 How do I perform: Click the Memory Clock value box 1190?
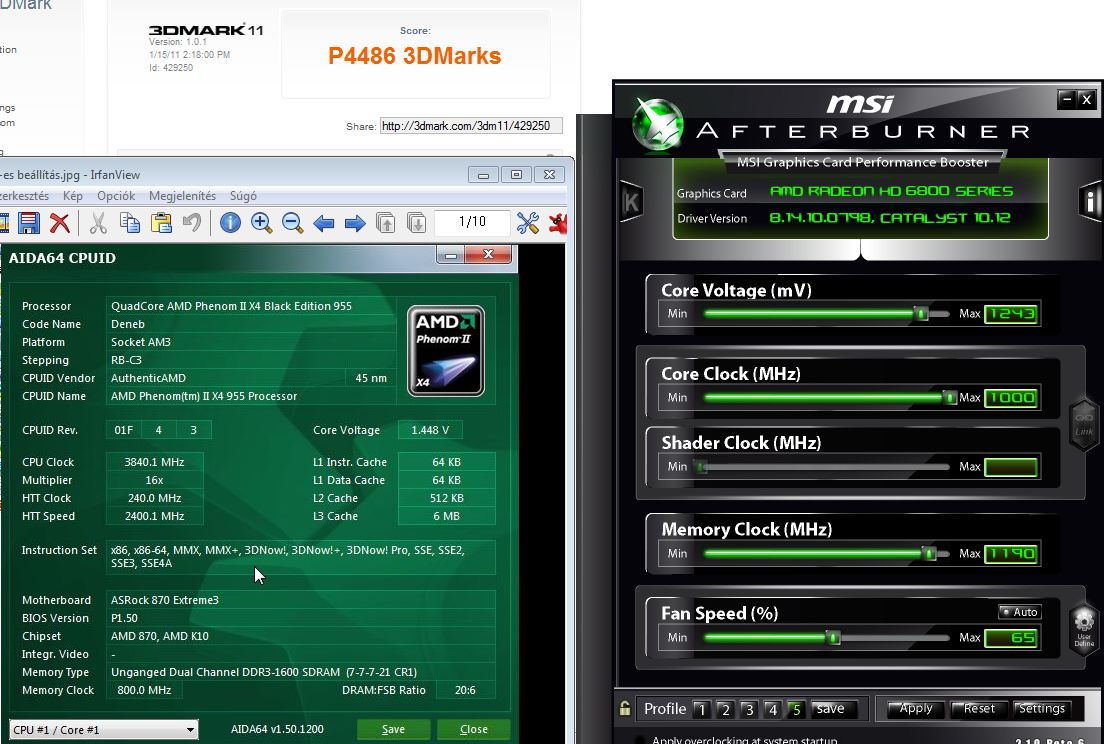[x=1011, y=554]
